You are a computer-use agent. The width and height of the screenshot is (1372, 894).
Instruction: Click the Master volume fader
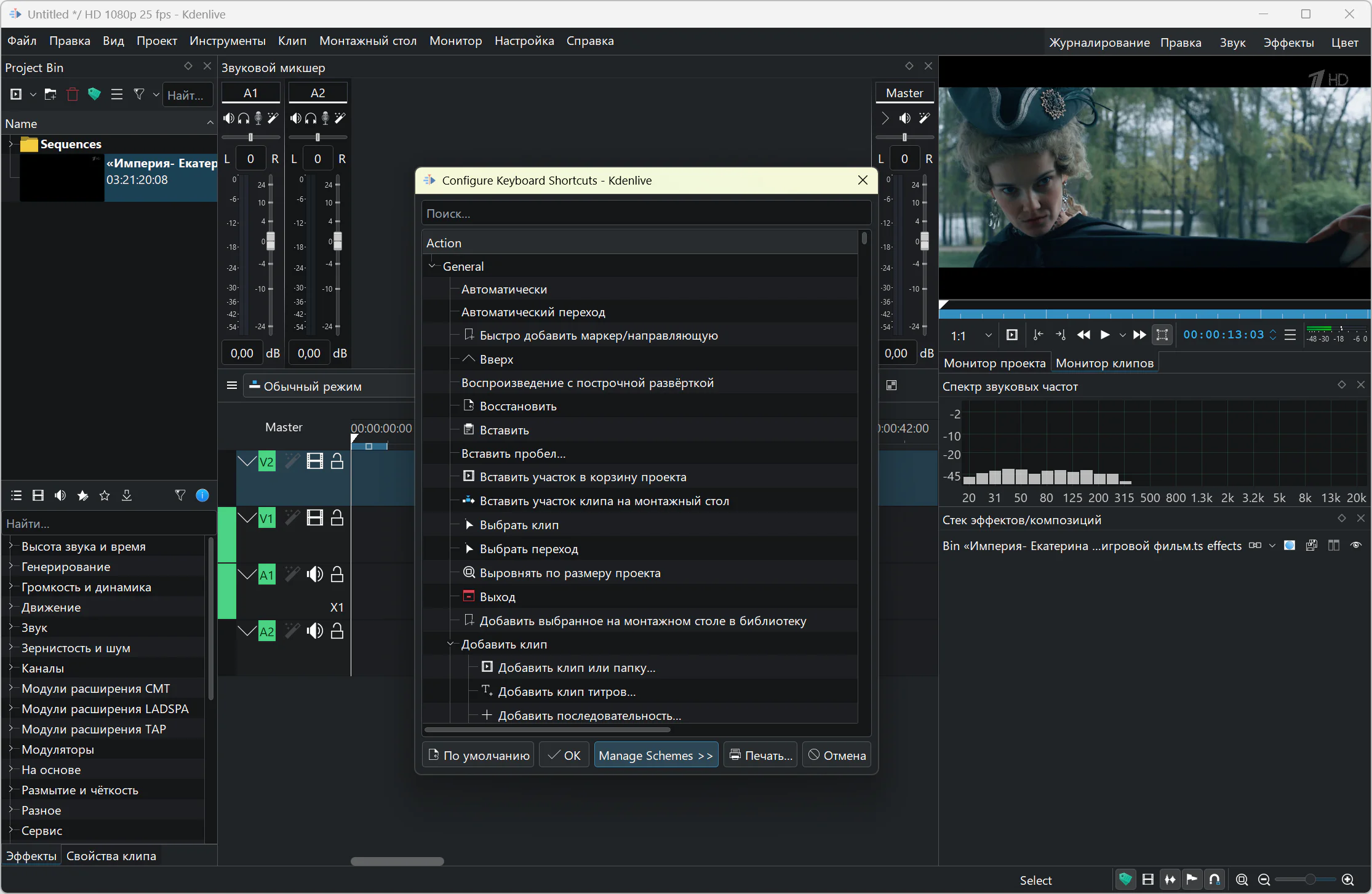pos(924,242)
